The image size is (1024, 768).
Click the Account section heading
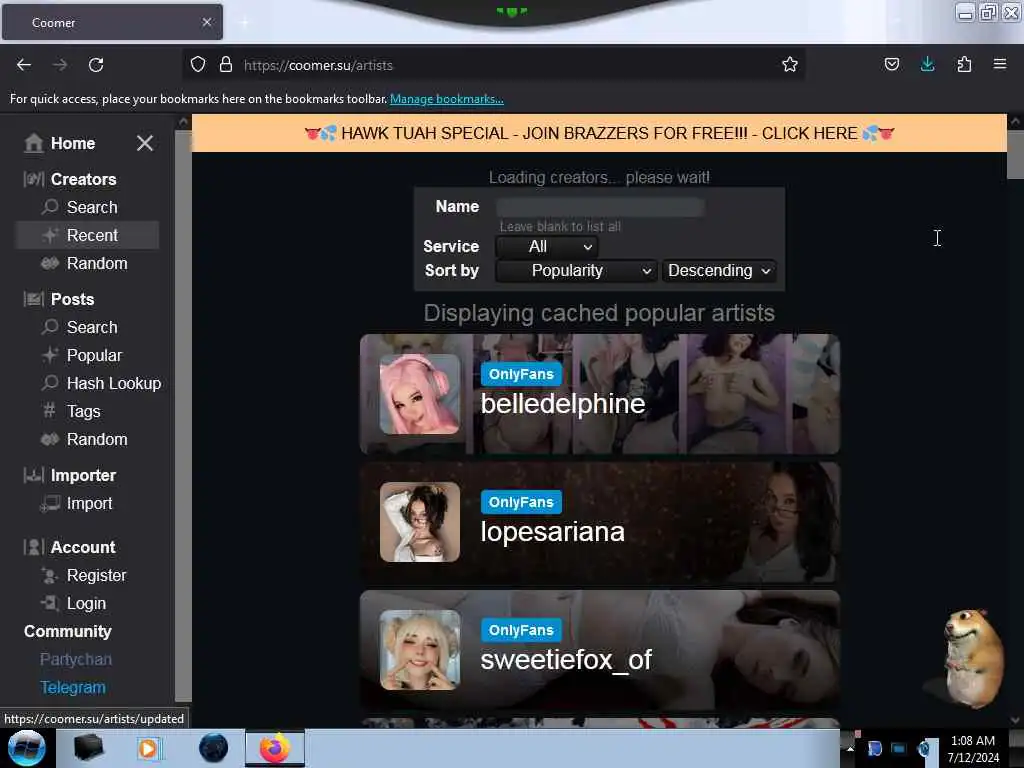click(83, 547)
